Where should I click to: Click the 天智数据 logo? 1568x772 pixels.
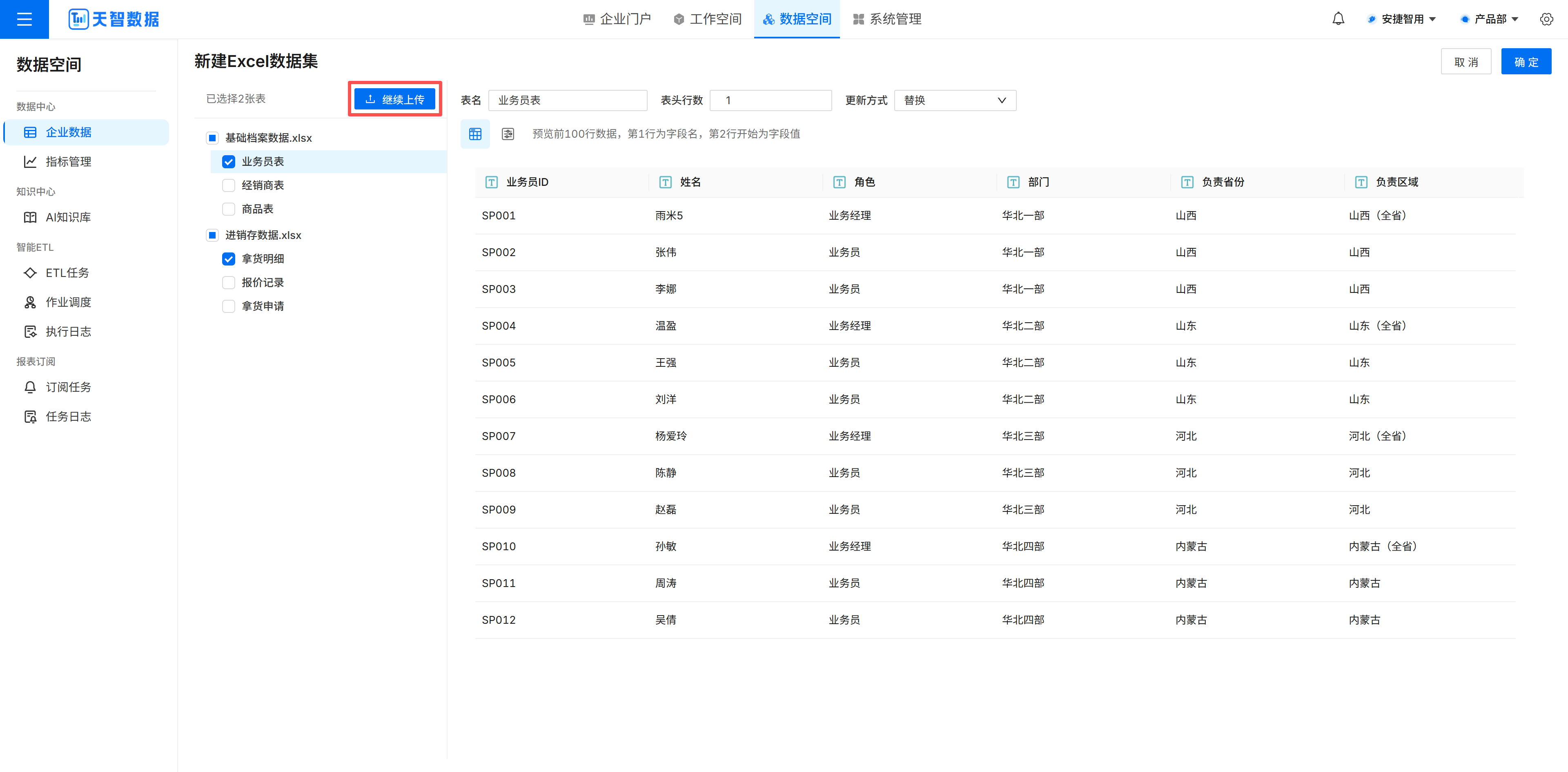[114, 20]
